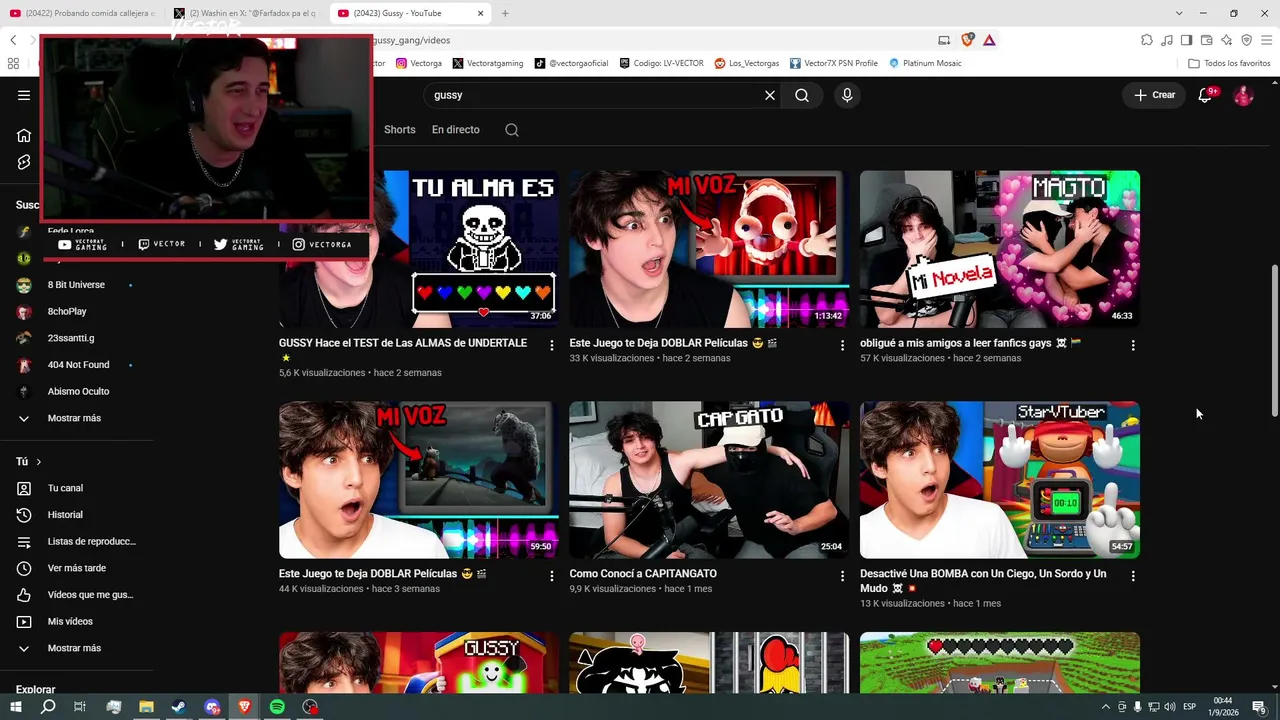The height and width of the screenshot is (720, 1280).
Task: Open the account avatar menu
Action: 1243,95
